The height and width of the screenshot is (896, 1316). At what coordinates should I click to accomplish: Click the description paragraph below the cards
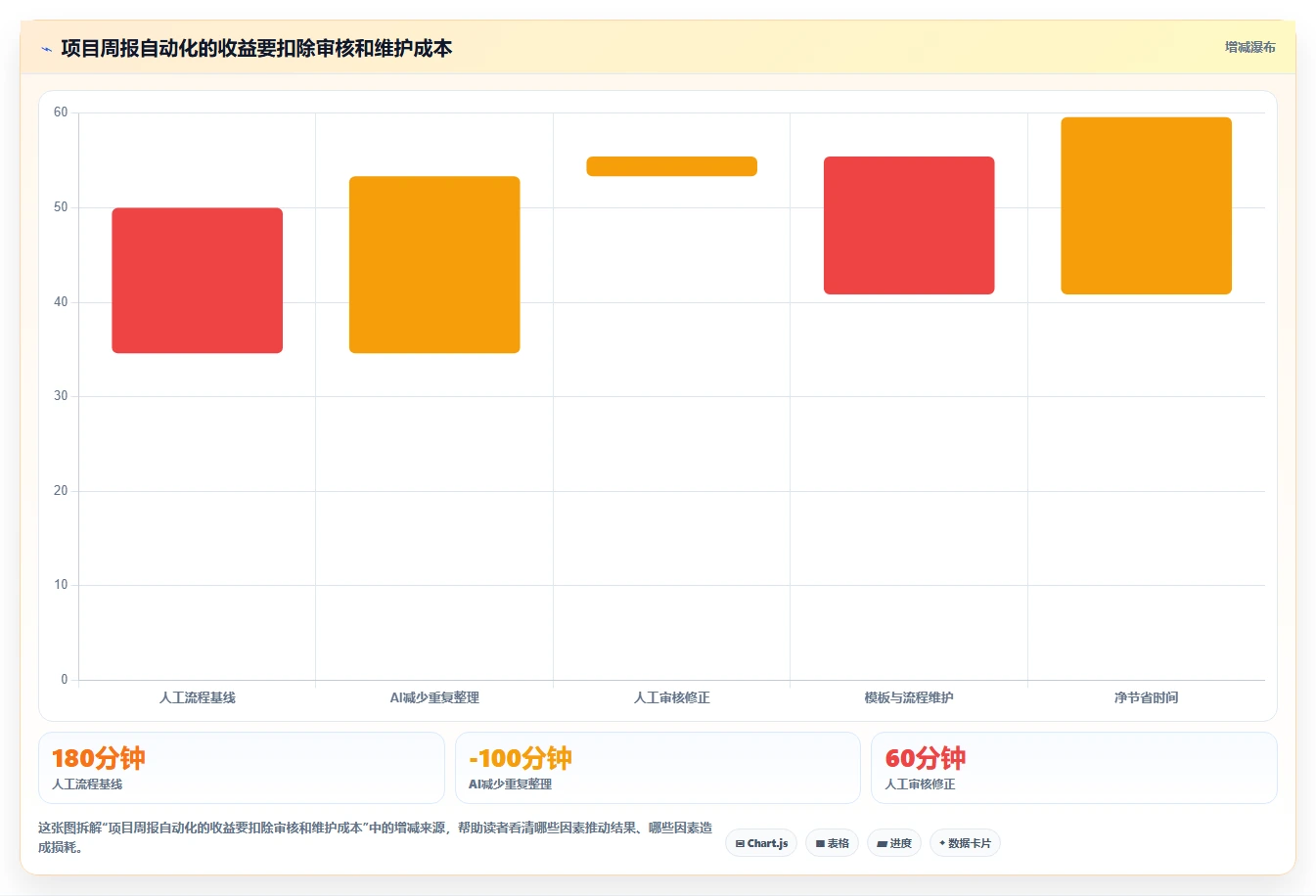click(375, 837)
